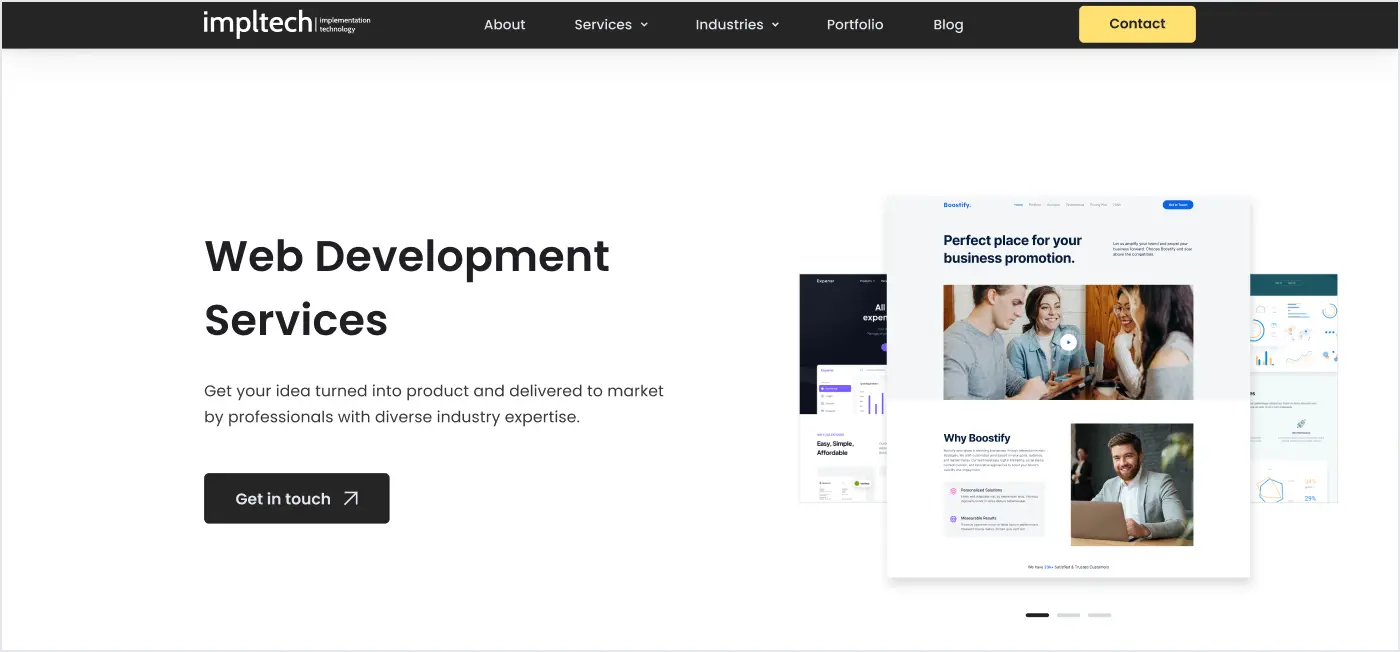Click the yellow Contact button
The height and width of the screenshot is (652, 1400).
(x=1136, y=24)
